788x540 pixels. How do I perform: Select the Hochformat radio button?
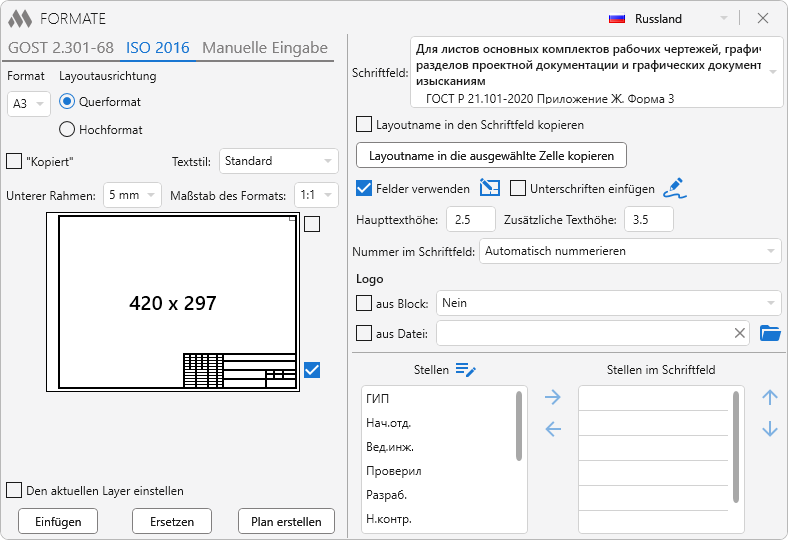pos(68,129)
